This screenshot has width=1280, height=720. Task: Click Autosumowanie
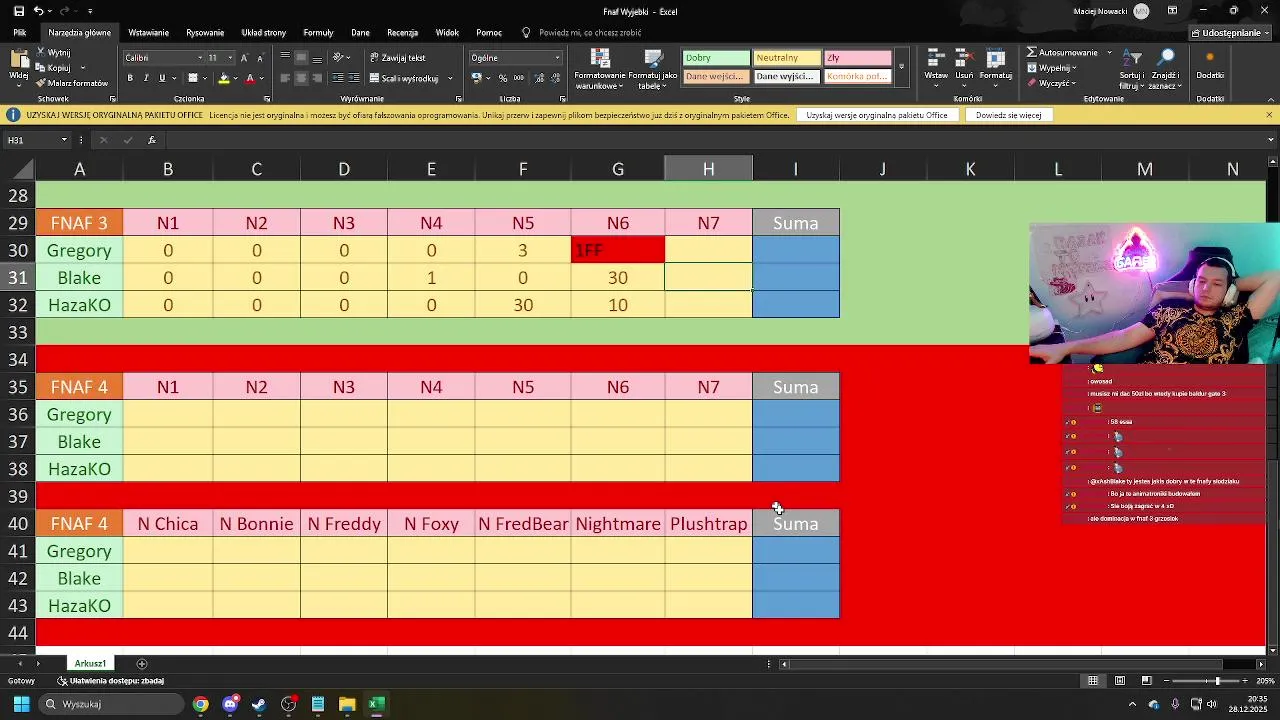tap(1063, 53)
